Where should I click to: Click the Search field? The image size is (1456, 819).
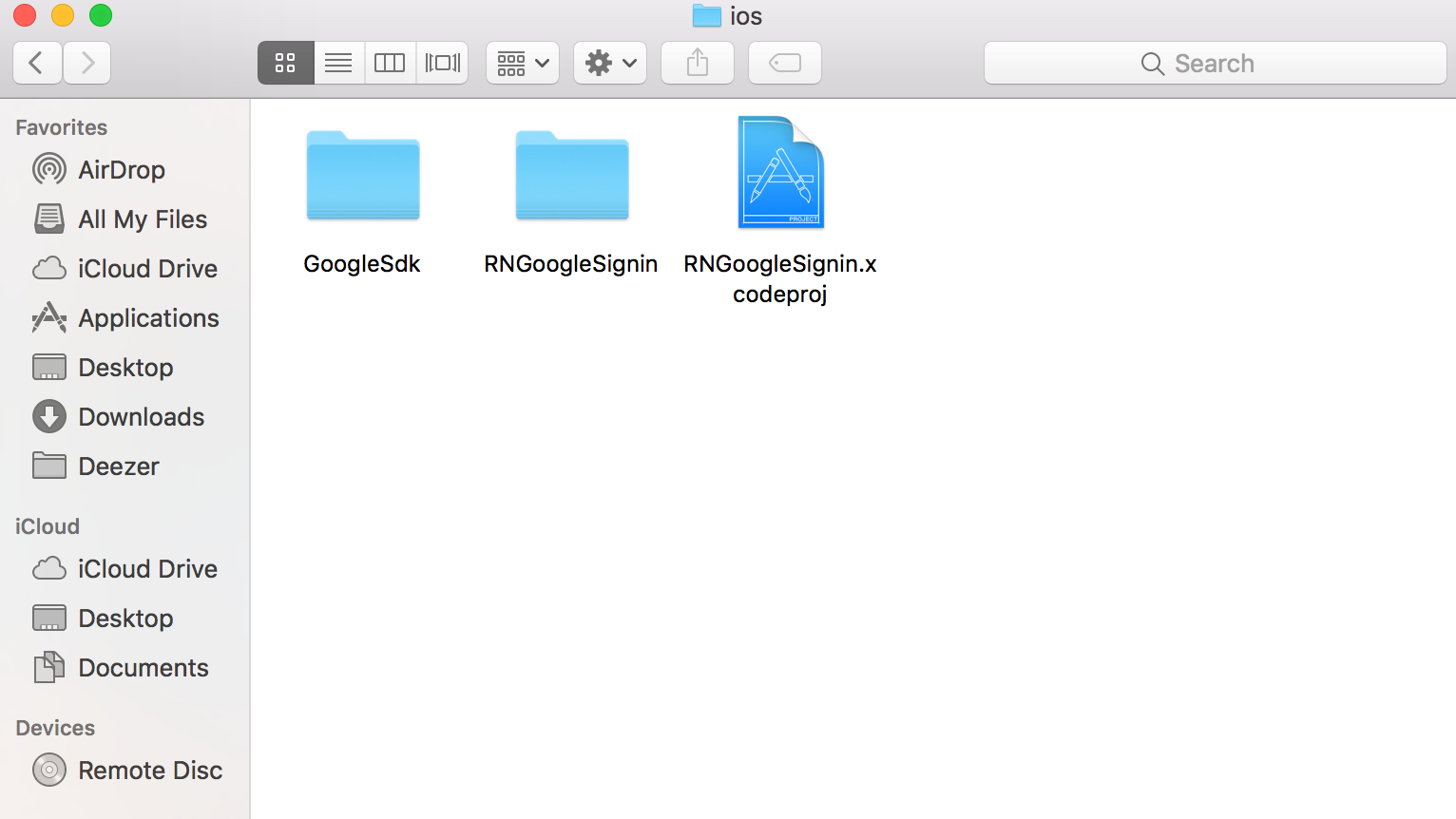coord(1215,63)
